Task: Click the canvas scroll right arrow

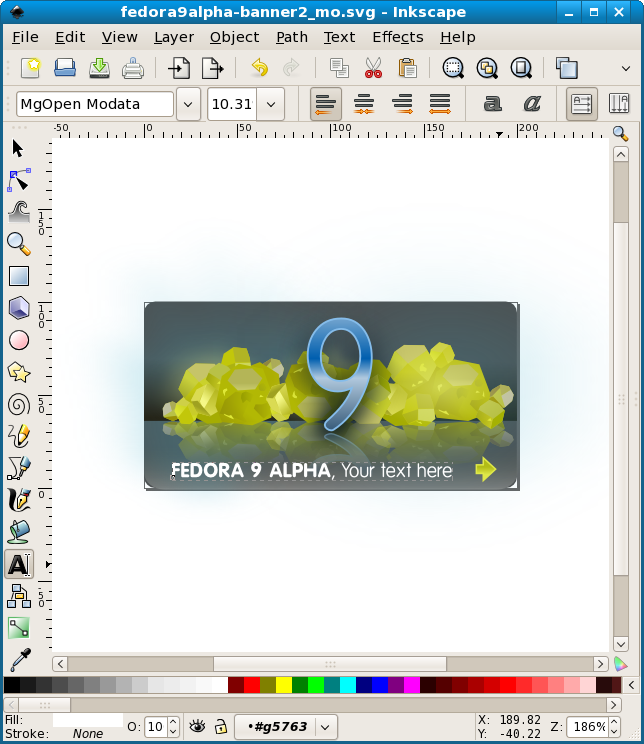Action: point(600,663)
